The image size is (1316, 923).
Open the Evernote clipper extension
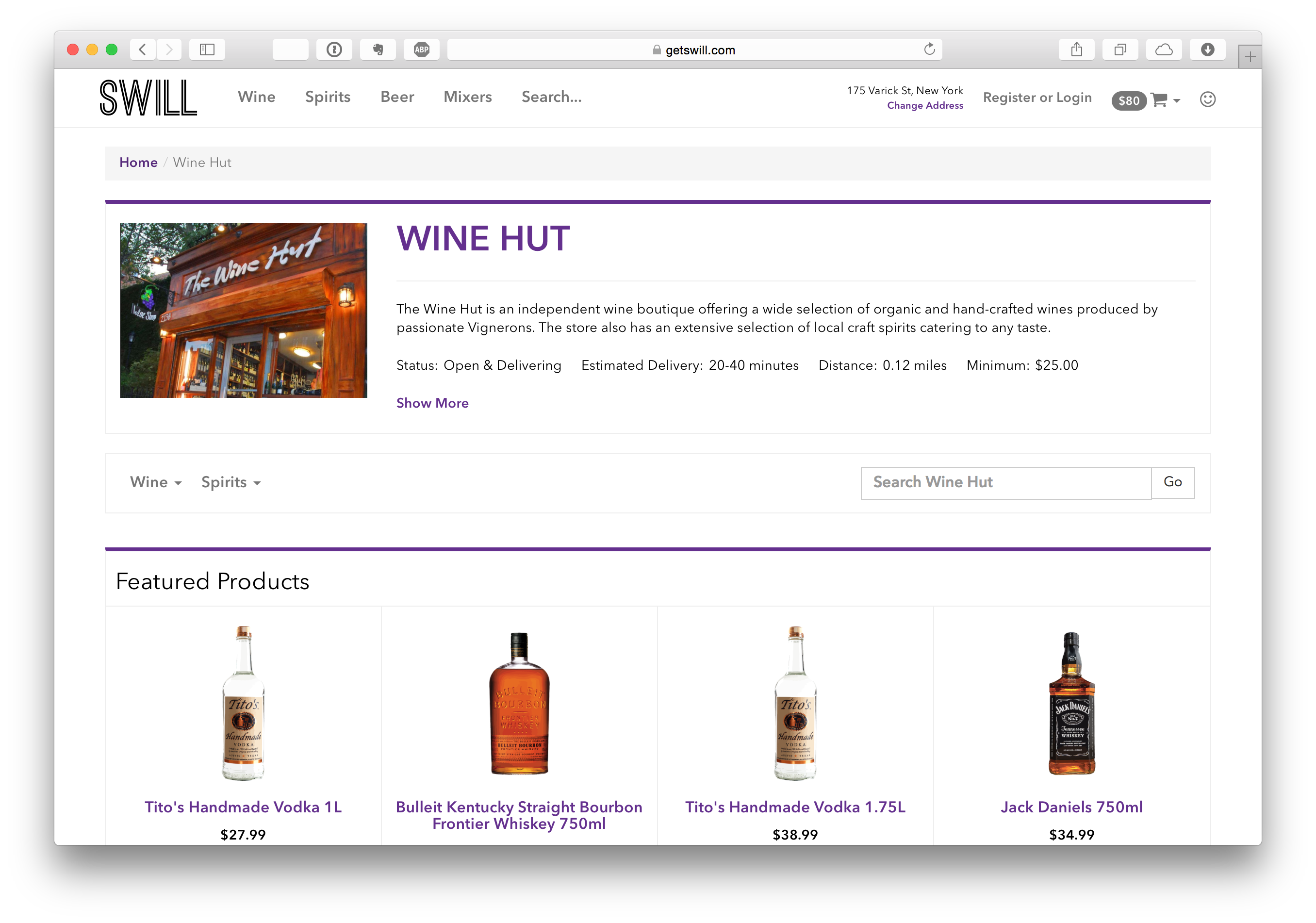pyautogui.click(x=378, y=50)
